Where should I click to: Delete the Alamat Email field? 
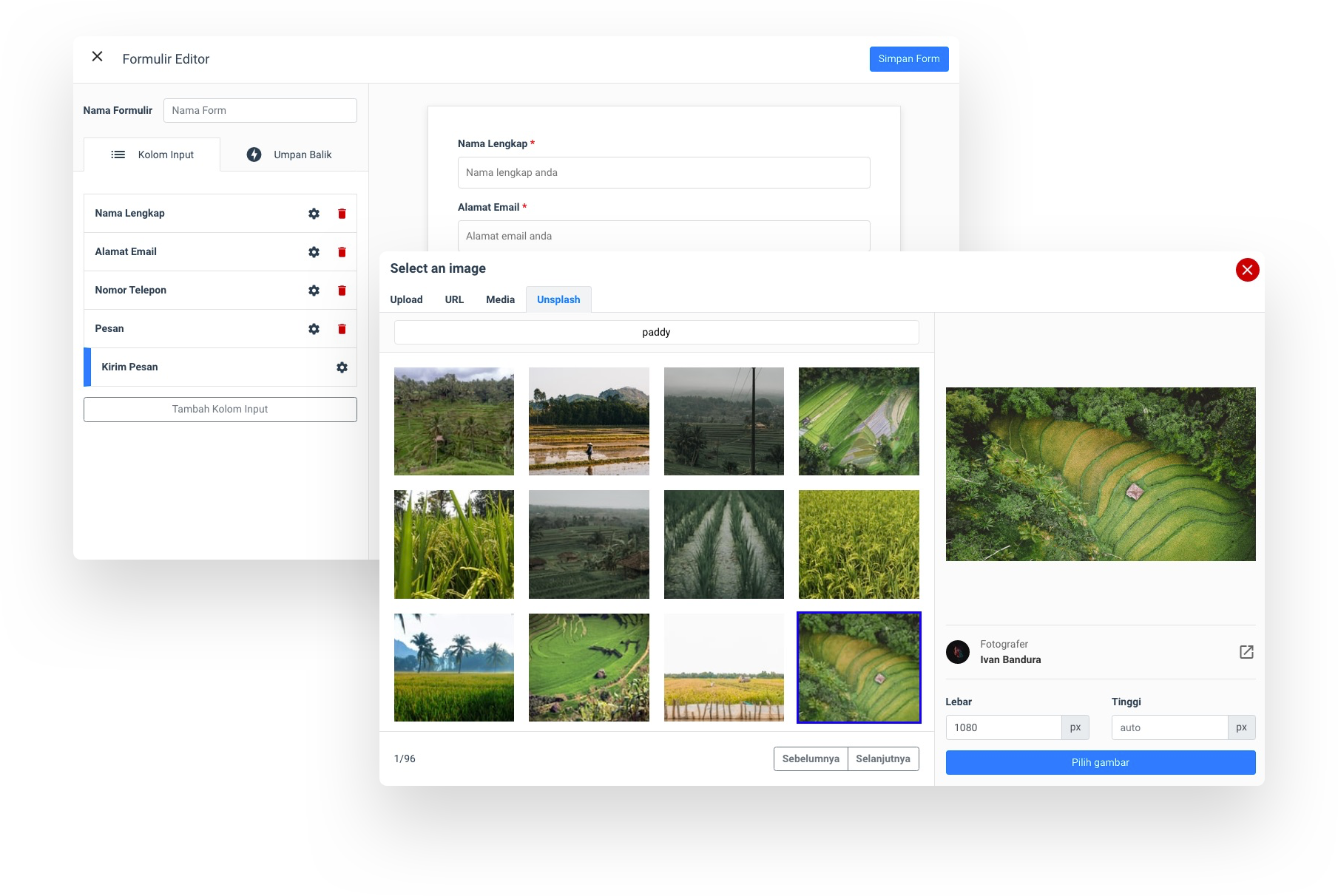pyautogui.click(x=342, y=251)
